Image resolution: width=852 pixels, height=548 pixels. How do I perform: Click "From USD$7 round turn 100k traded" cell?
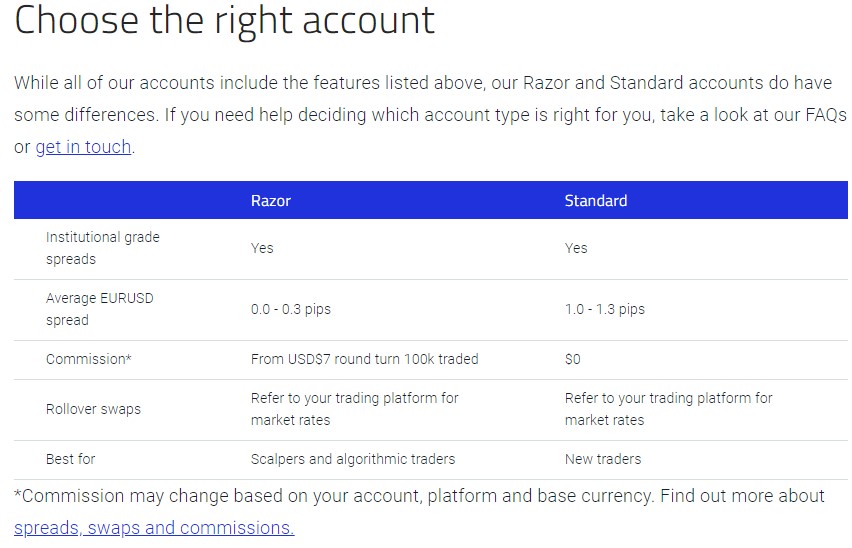(364, 359)
